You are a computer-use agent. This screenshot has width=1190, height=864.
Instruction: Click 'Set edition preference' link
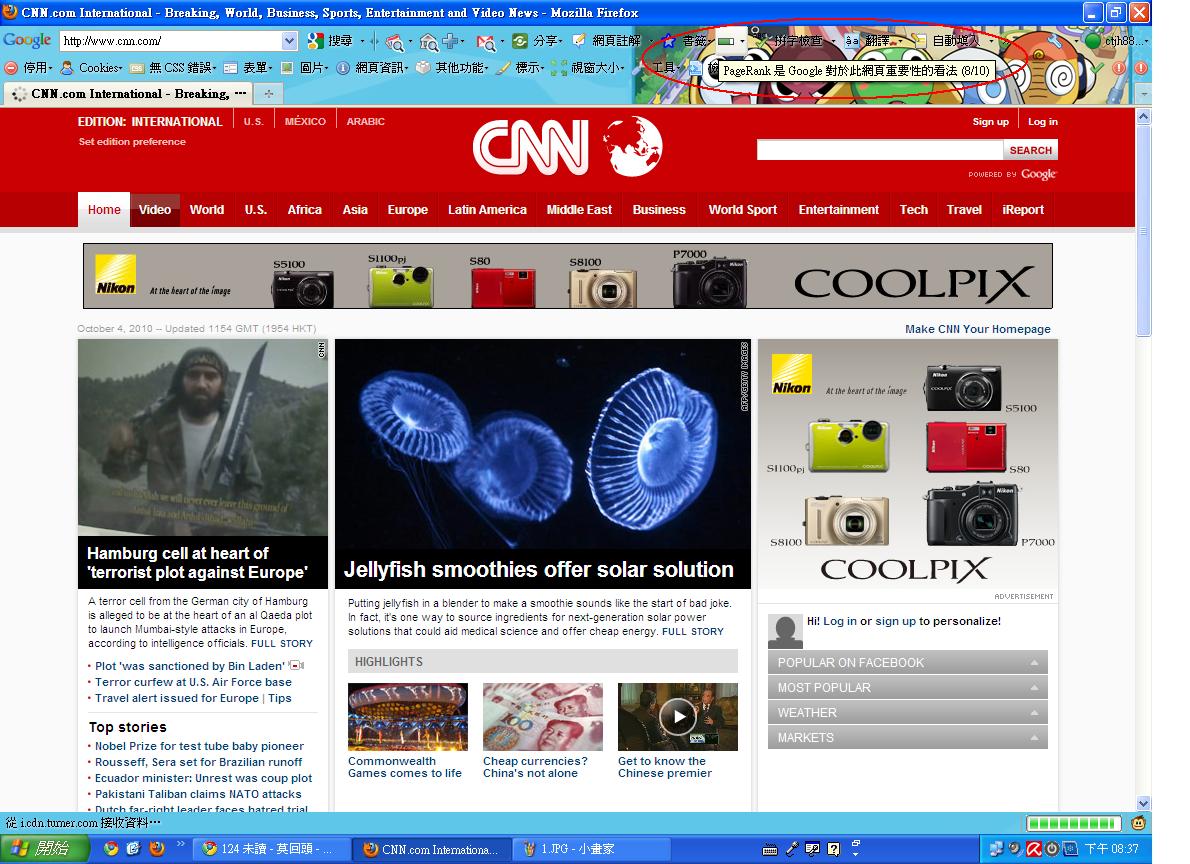coord(132,142)
